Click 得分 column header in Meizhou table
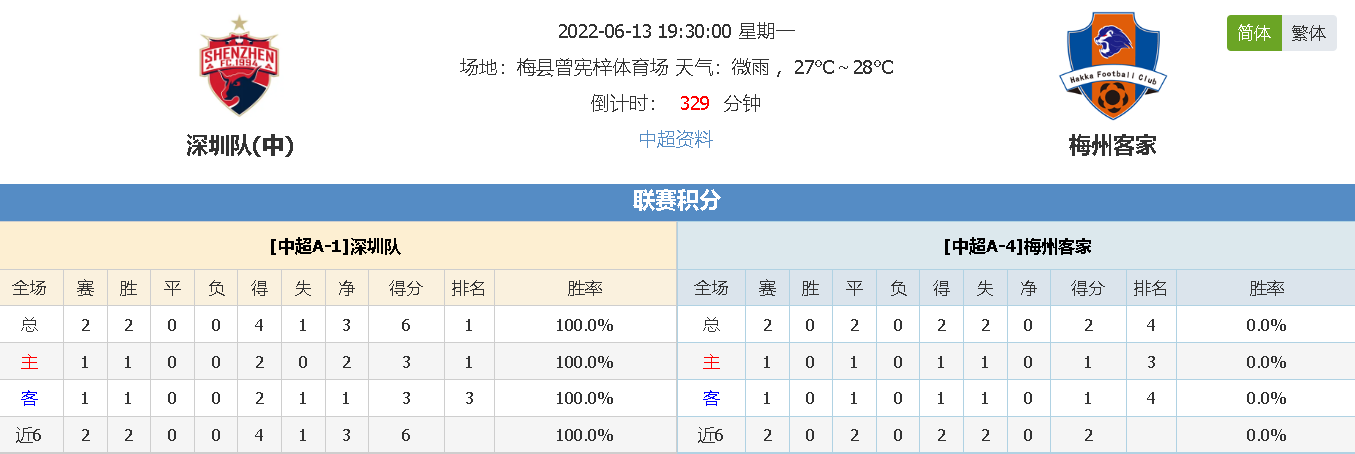The image size is (1355, 454). (x=1087, y=288)
